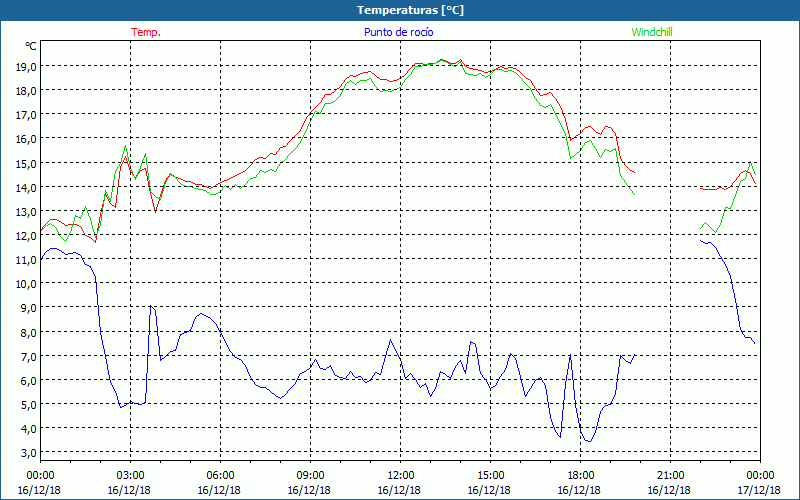Click the 18:00 time axis label

tap(580, 476)
